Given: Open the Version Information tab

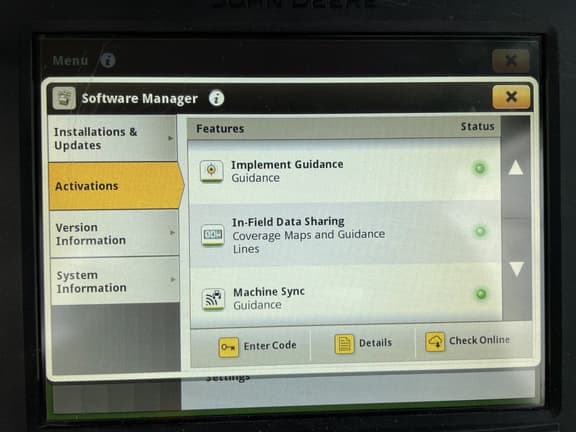Looking at the screenshot, I should (x=115, y=234).
